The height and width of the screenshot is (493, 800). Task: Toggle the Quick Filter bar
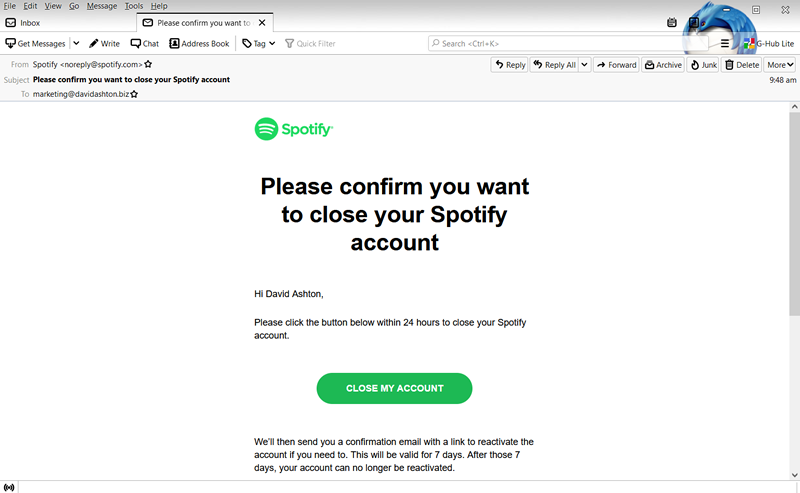click(x=310, y=43)
